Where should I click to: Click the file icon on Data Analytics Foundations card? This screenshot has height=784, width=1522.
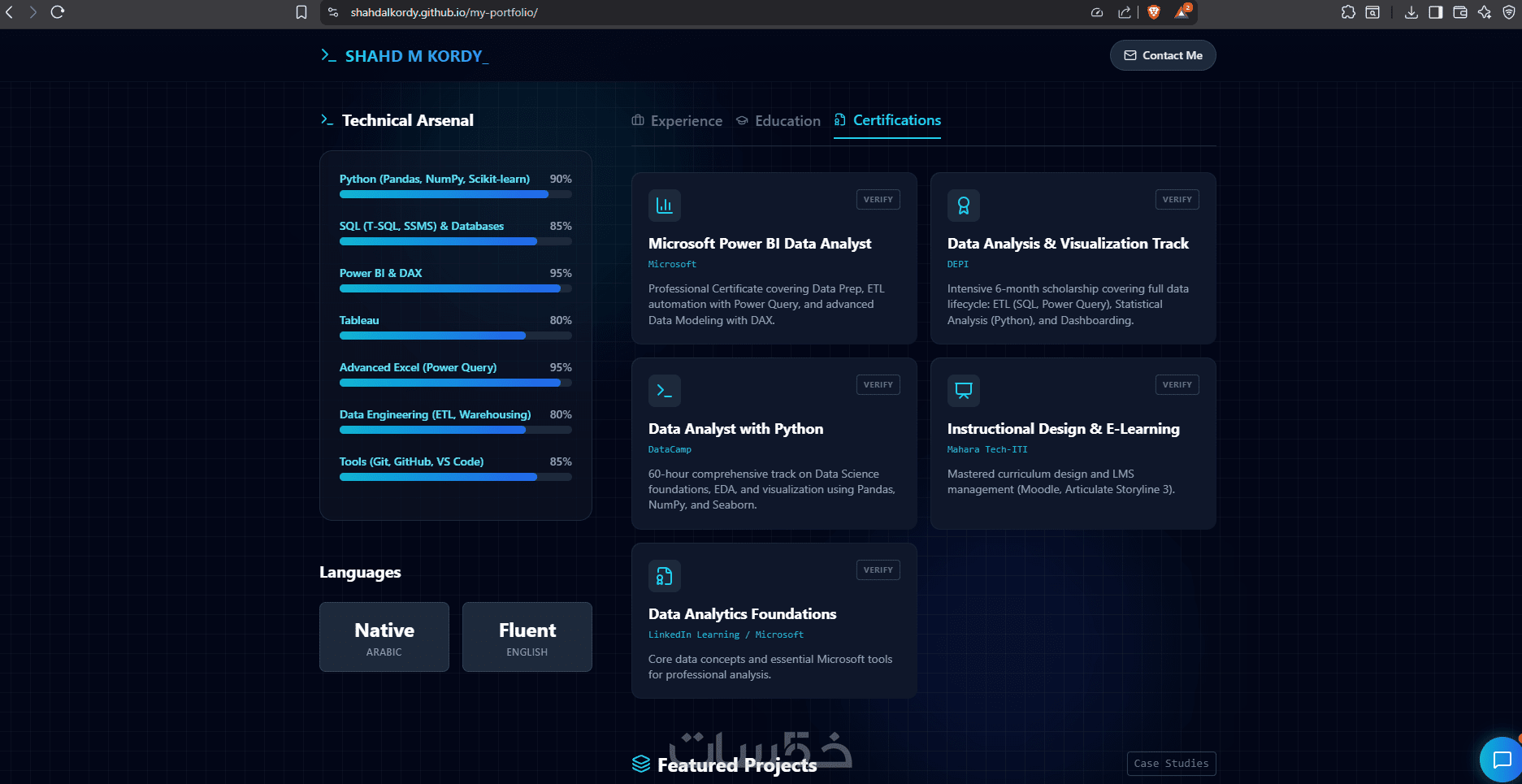point(665,576)
